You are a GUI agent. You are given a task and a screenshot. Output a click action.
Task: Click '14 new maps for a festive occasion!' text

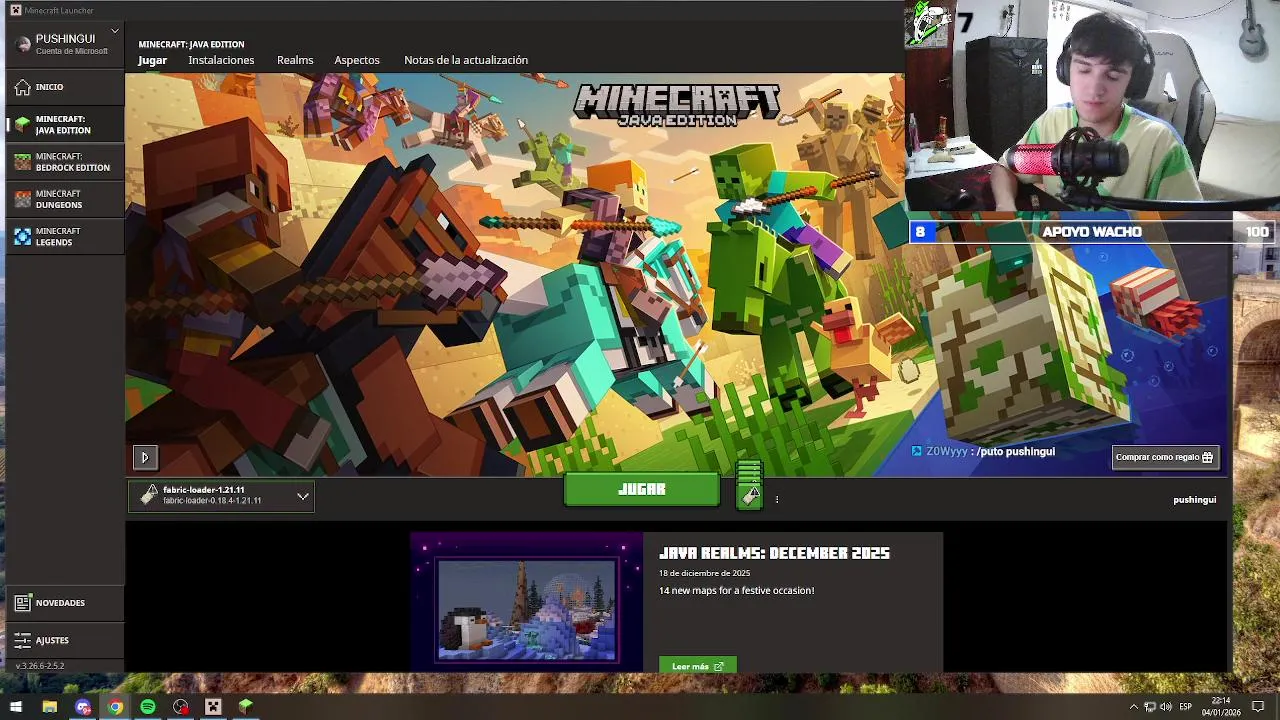736,591
